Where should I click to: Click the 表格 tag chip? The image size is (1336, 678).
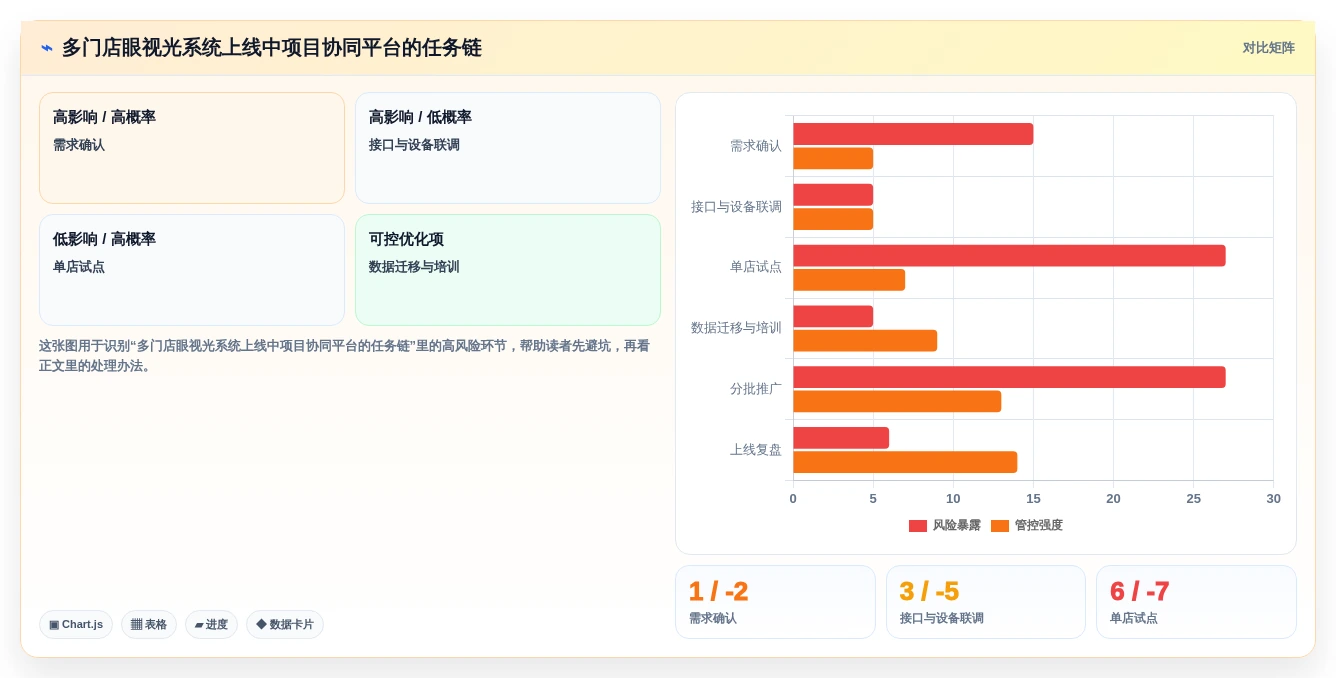tap(149, 624)
